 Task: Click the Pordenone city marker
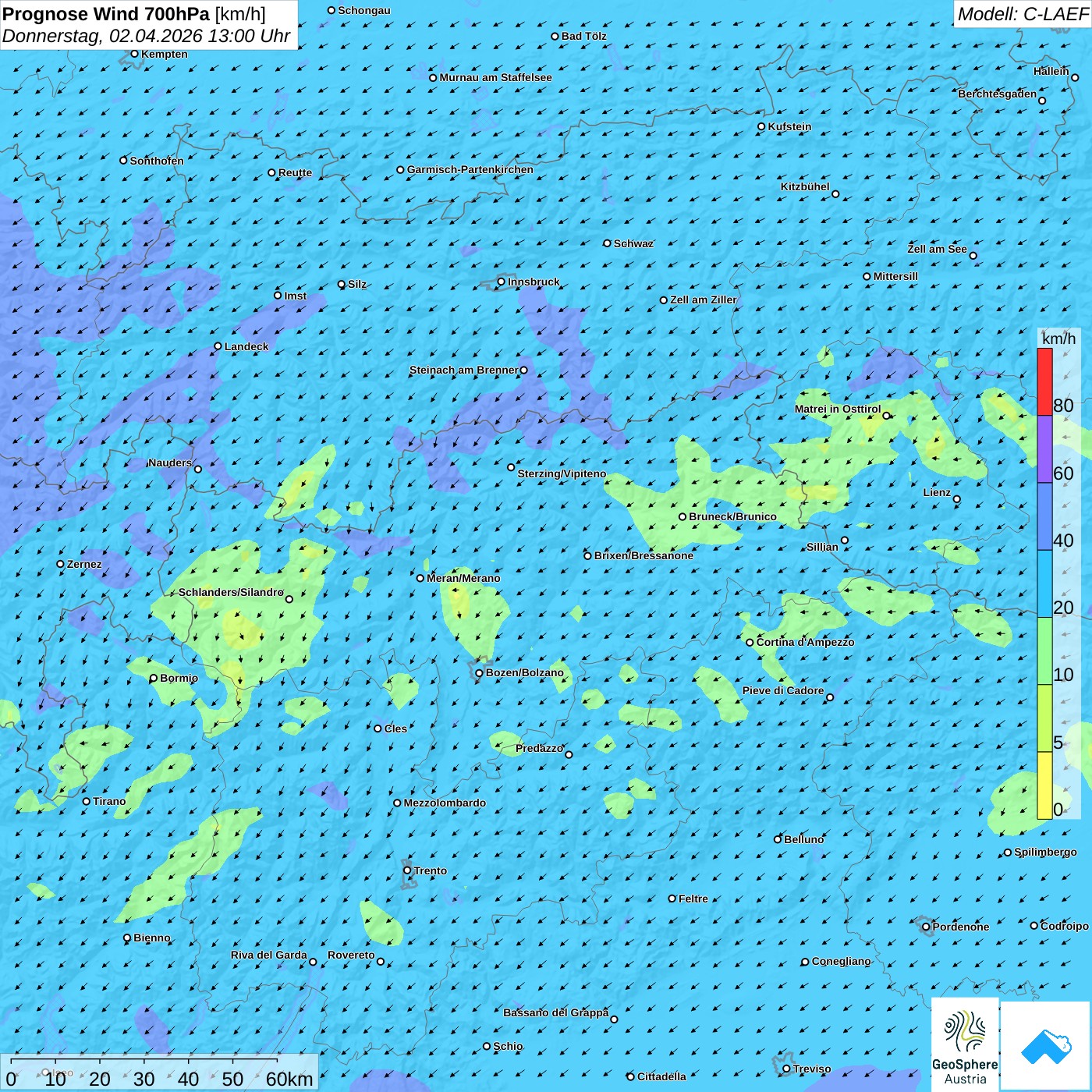[927, 927]
